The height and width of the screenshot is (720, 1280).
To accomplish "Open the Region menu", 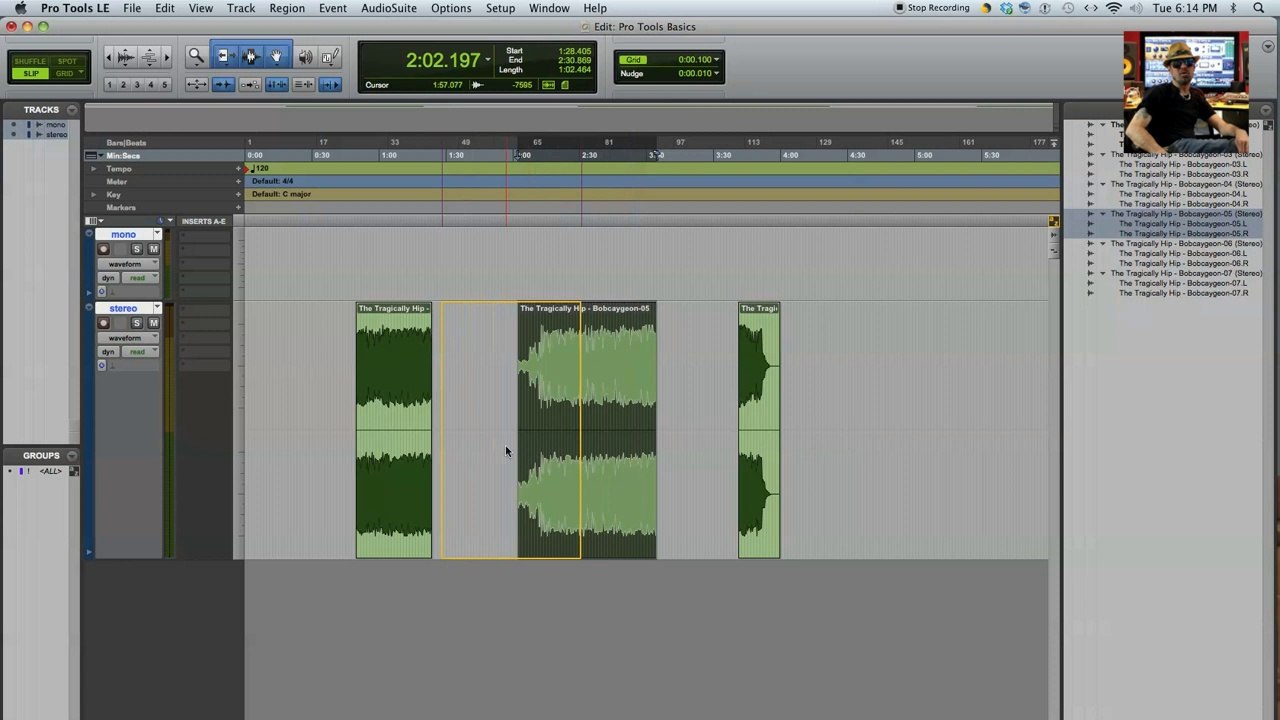I will click(286, 8).
